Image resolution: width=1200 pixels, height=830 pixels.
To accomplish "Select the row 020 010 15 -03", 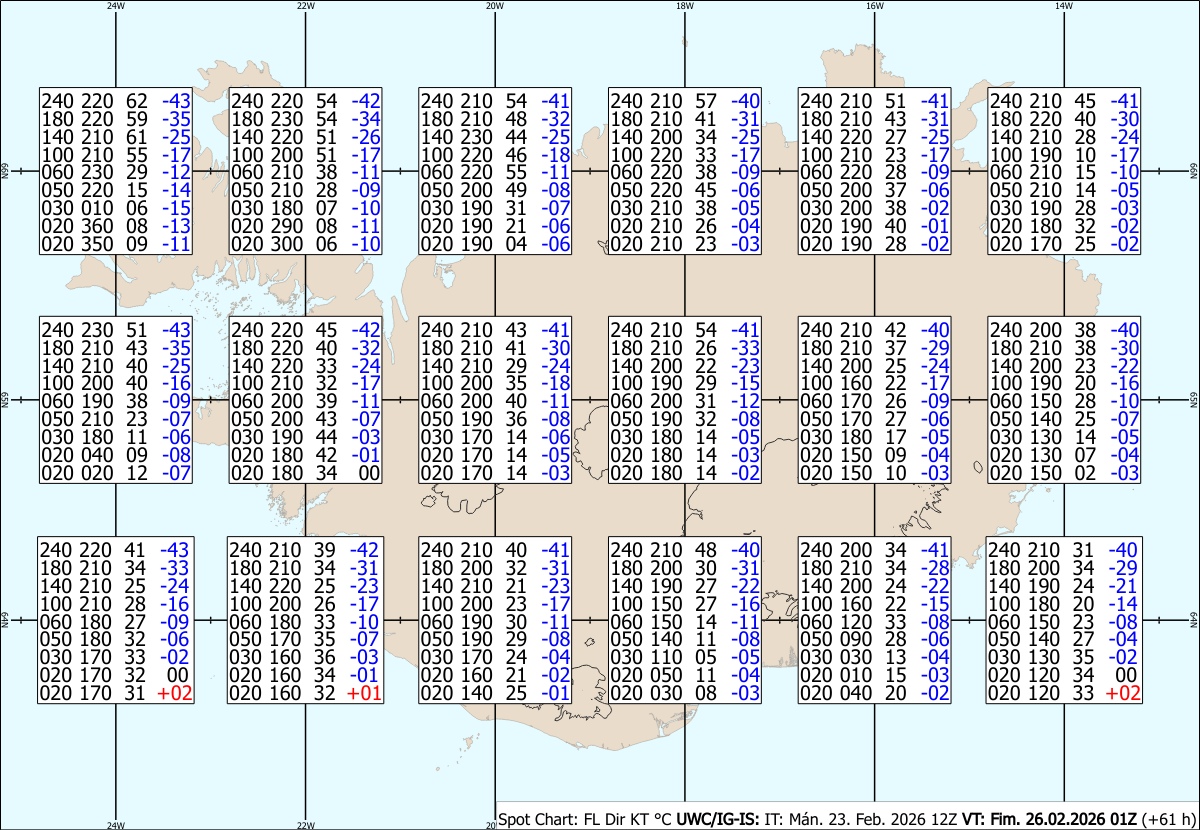I will (x=875, y=675).
